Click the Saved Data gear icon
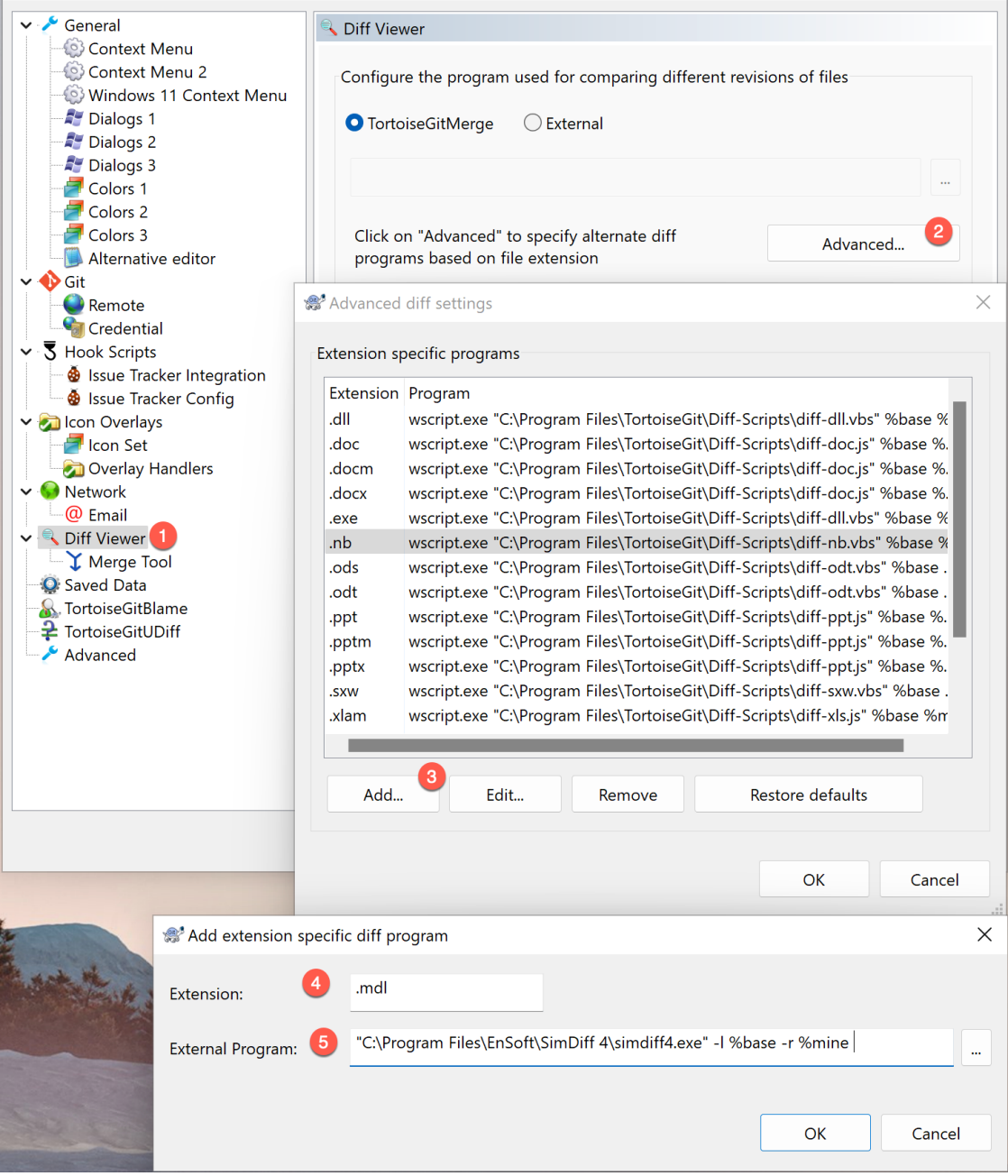The image size is (1008, 1176). [x=50, y=584]
